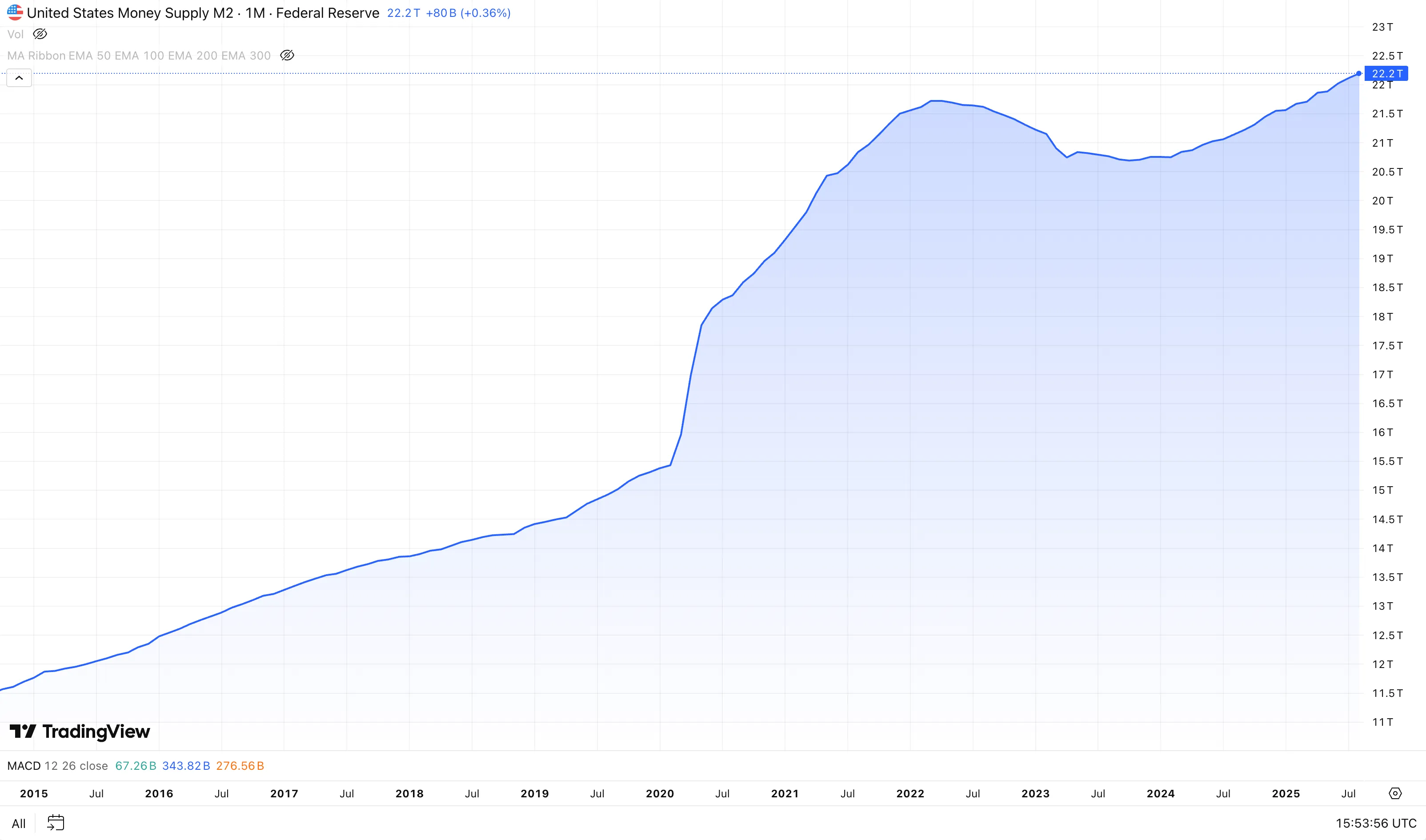
Task: Click the TradingView logo
Action: click(x=79, y=731)
